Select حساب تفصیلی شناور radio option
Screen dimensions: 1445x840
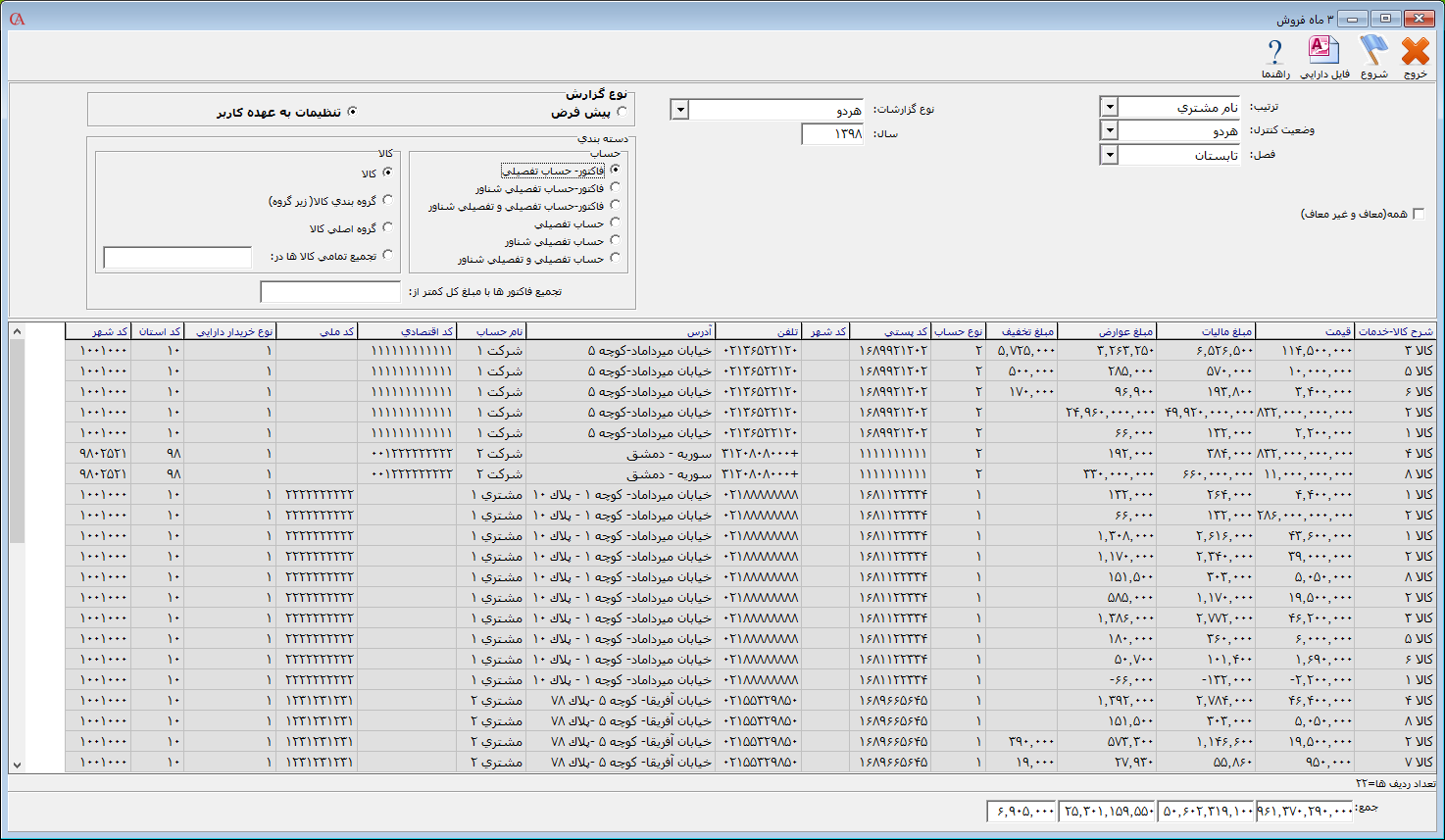point(615,240)
